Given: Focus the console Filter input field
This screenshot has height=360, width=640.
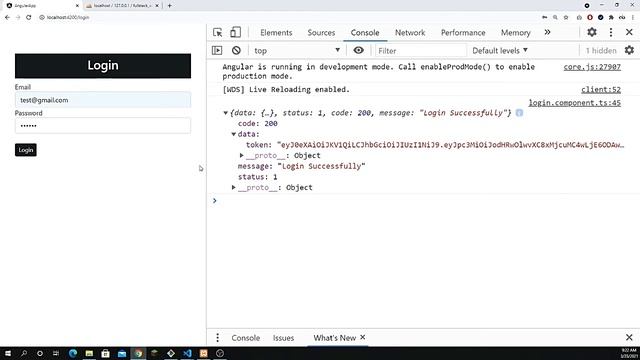Looking at the screenshot, I should coord(420,51).
